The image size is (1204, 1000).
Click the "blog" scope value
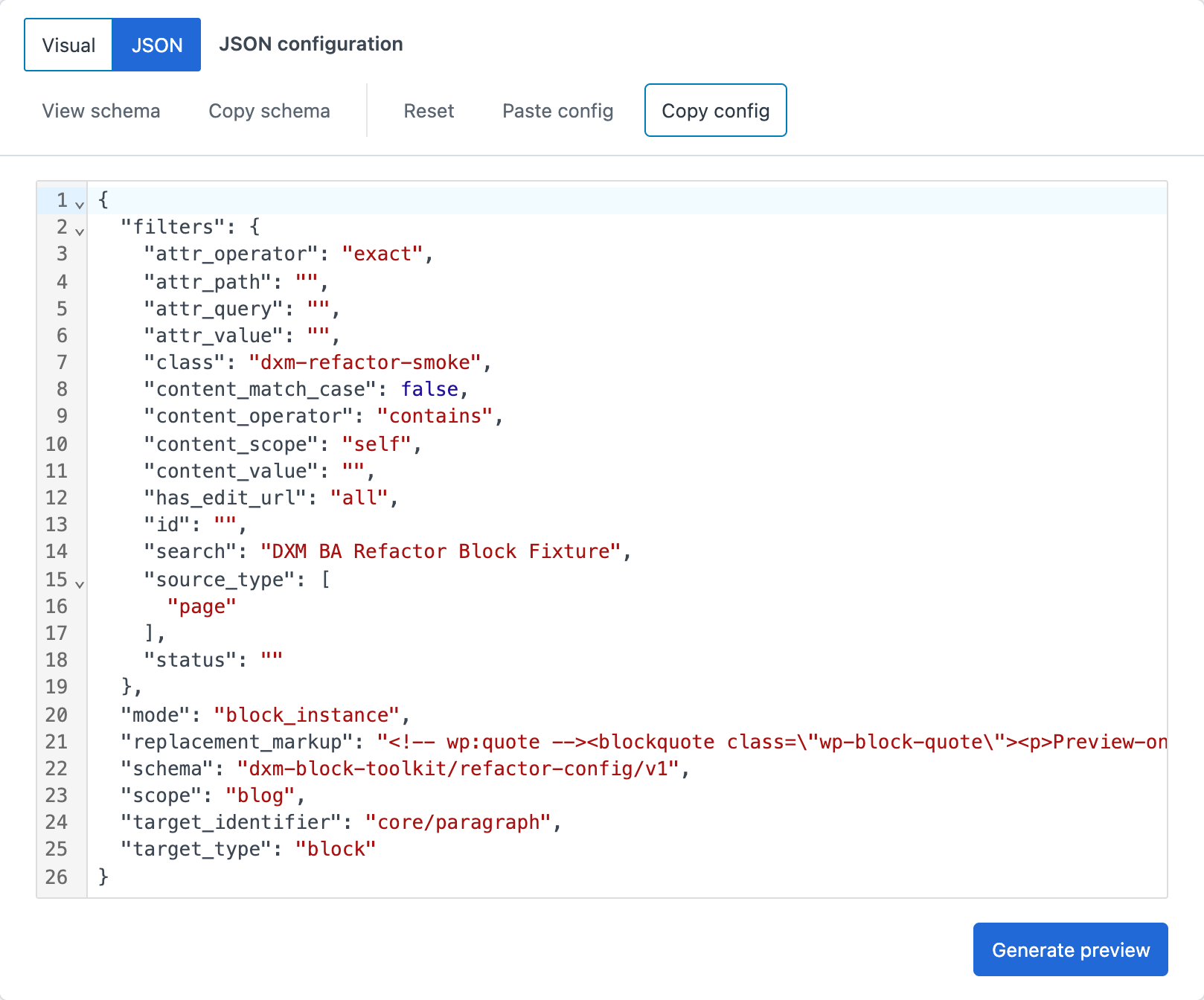coord(260,795)
